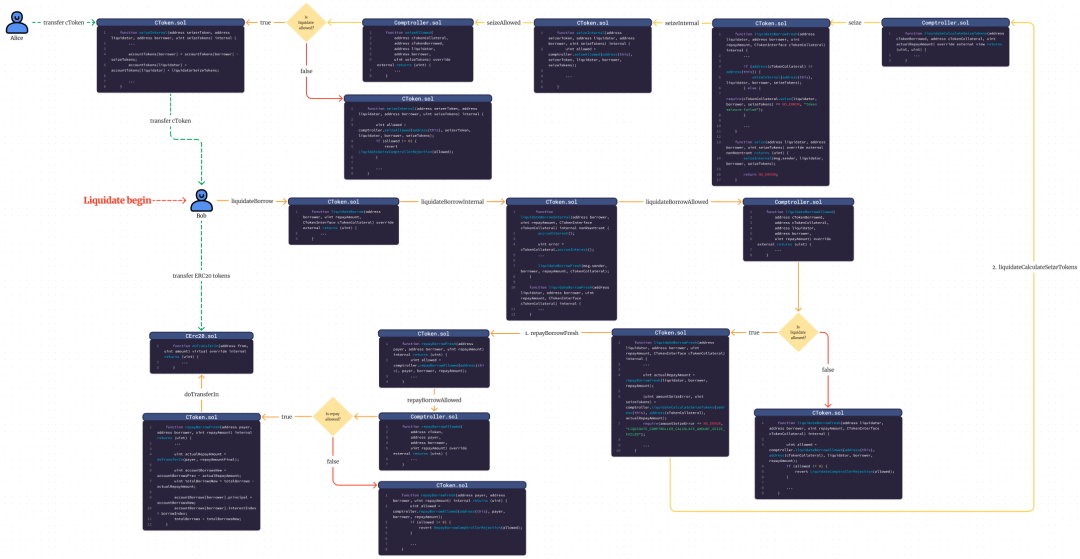Select CToken.sol header between seizeAllowed and seizeInternal labels
Screen dimensions: 1080x559
tap(590, 23)
